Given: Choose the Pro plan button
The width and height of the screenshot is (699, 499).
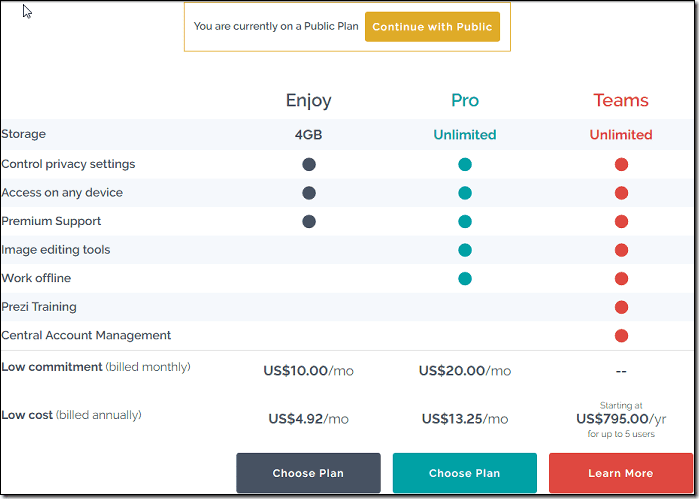Looking at the screenshot, I should (x=465, y=473).
